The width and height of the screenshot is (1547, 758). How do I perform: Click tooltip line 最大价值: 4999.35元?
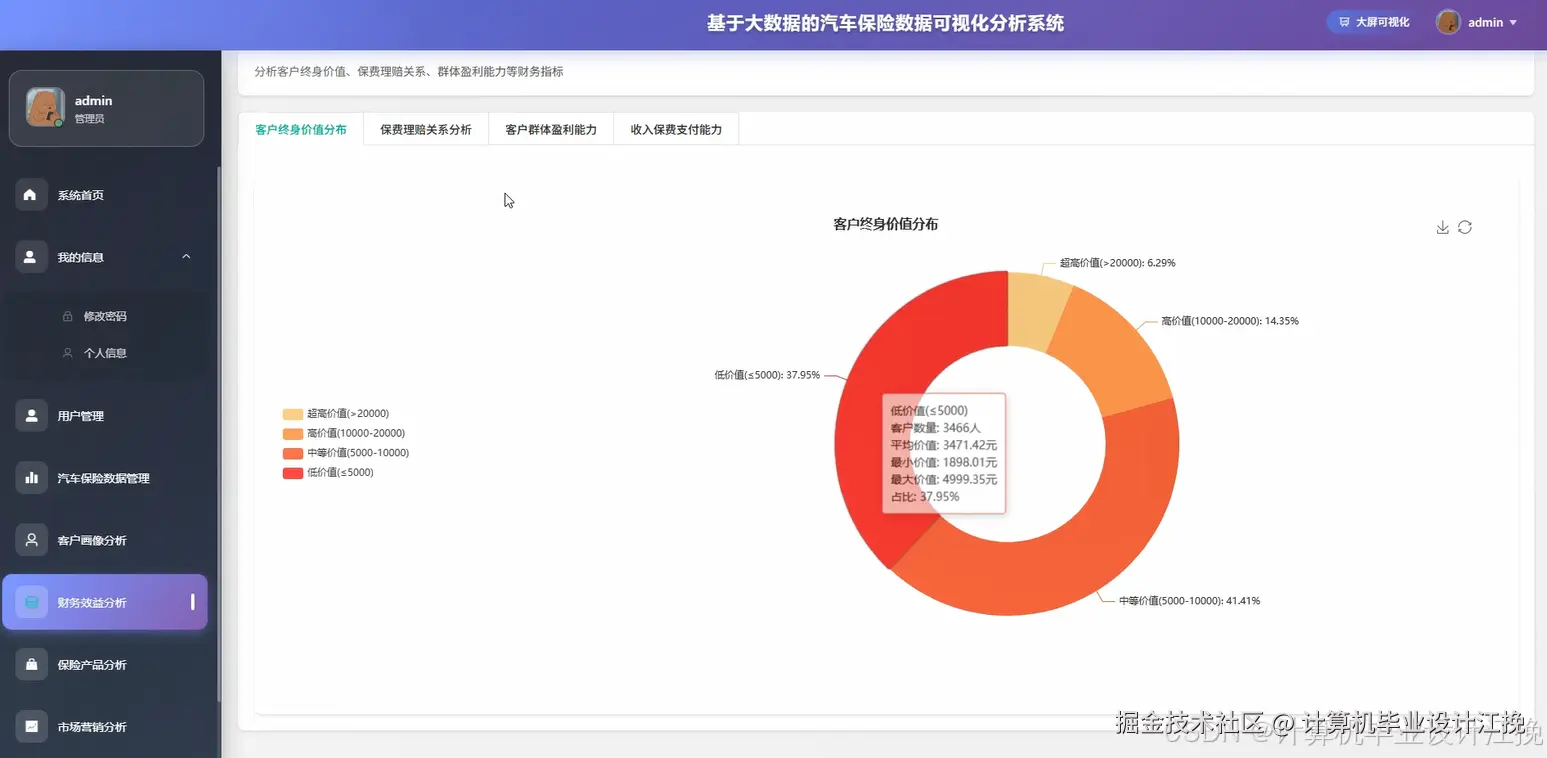pyautogui.click(x=944, y=479)
